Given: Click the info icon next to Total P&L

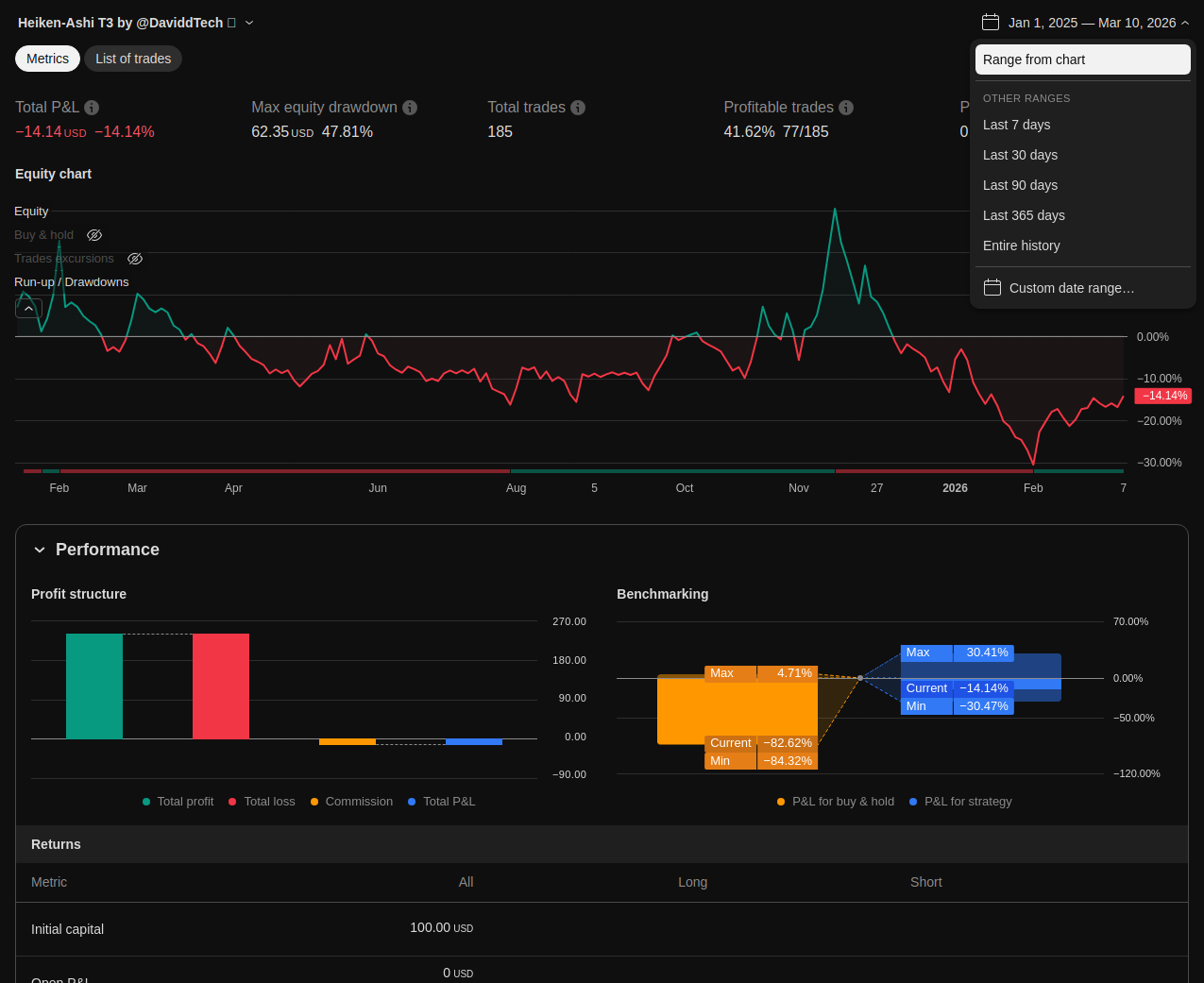Looking at the screenshot, I should point(92,108).
